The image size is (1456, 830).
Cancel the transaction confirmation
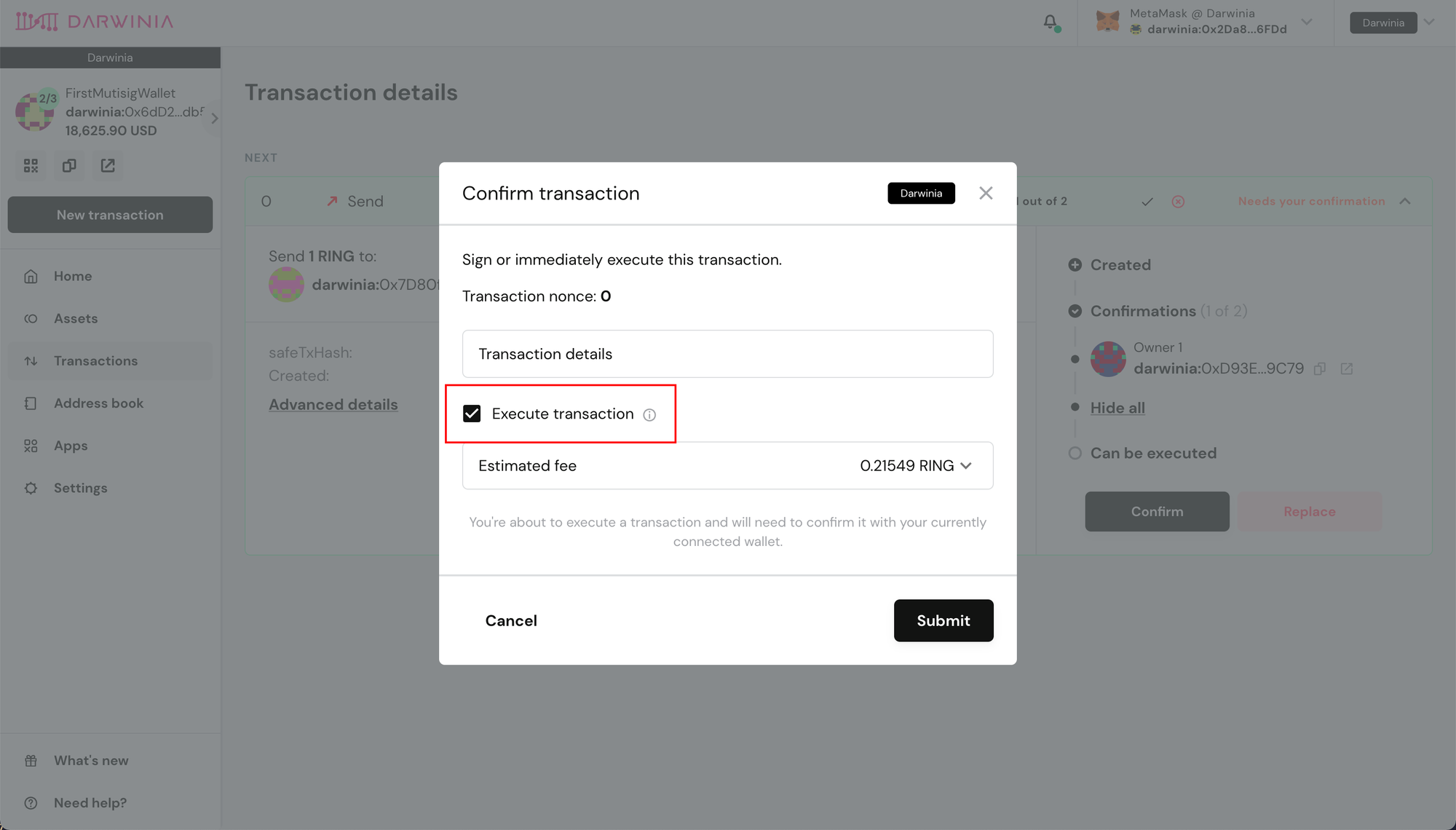pyautogui.click(x=511, y=621)
